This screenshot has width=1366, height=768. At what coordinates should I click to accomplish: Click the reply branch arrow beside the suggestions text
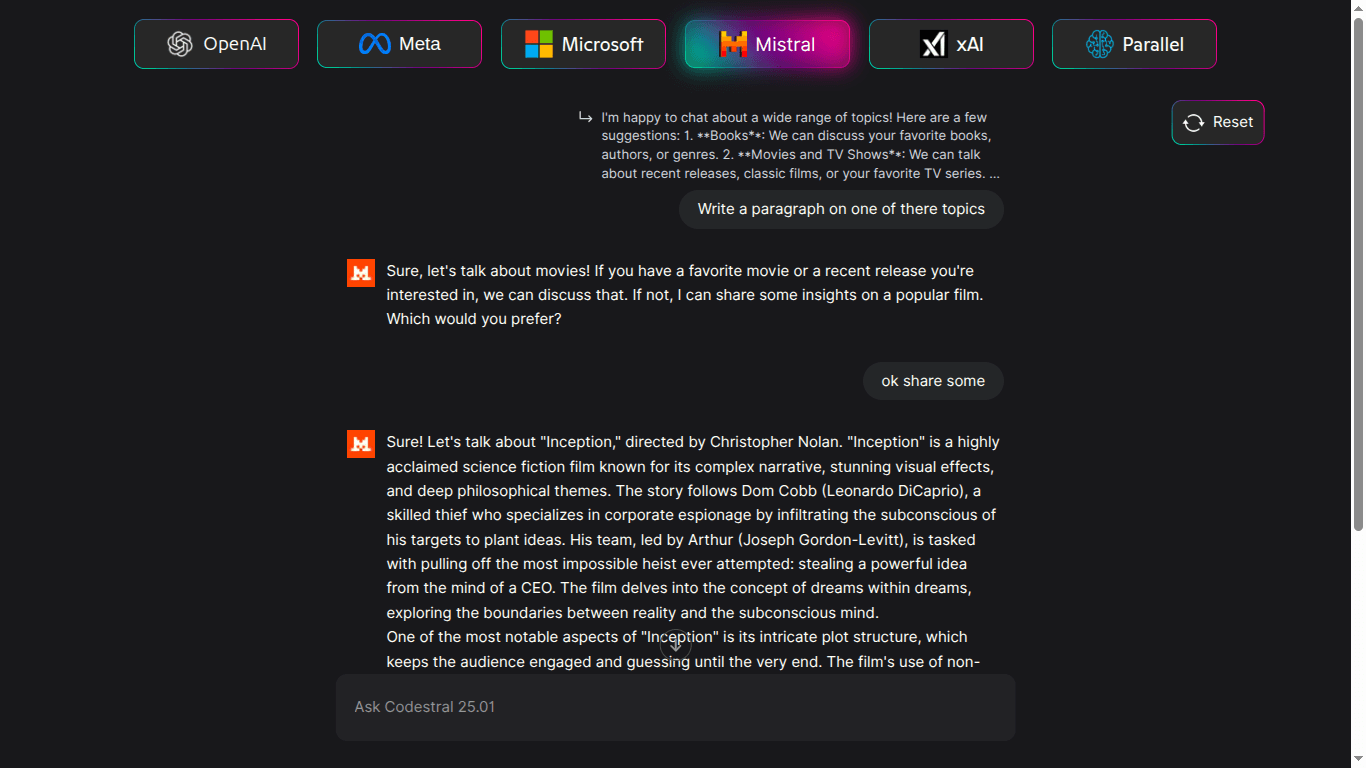coord(585,117)
